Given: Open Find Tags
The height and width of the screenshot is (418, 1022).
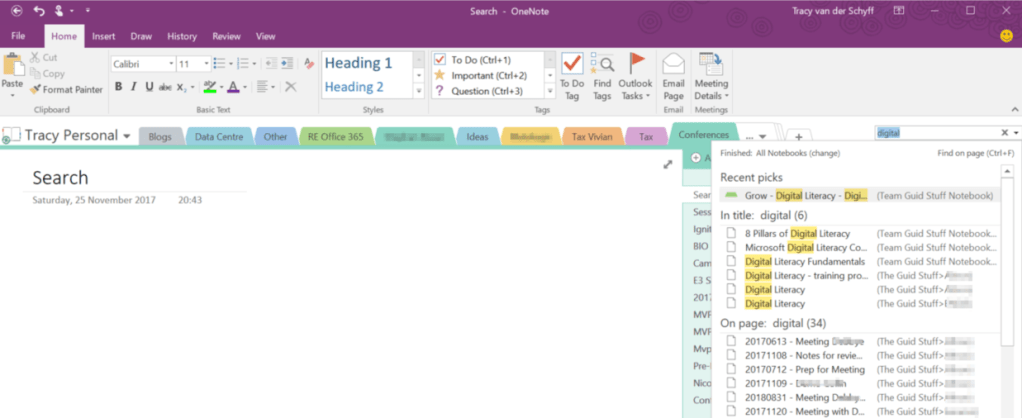Looking at the screenshot, I should 602,77.
